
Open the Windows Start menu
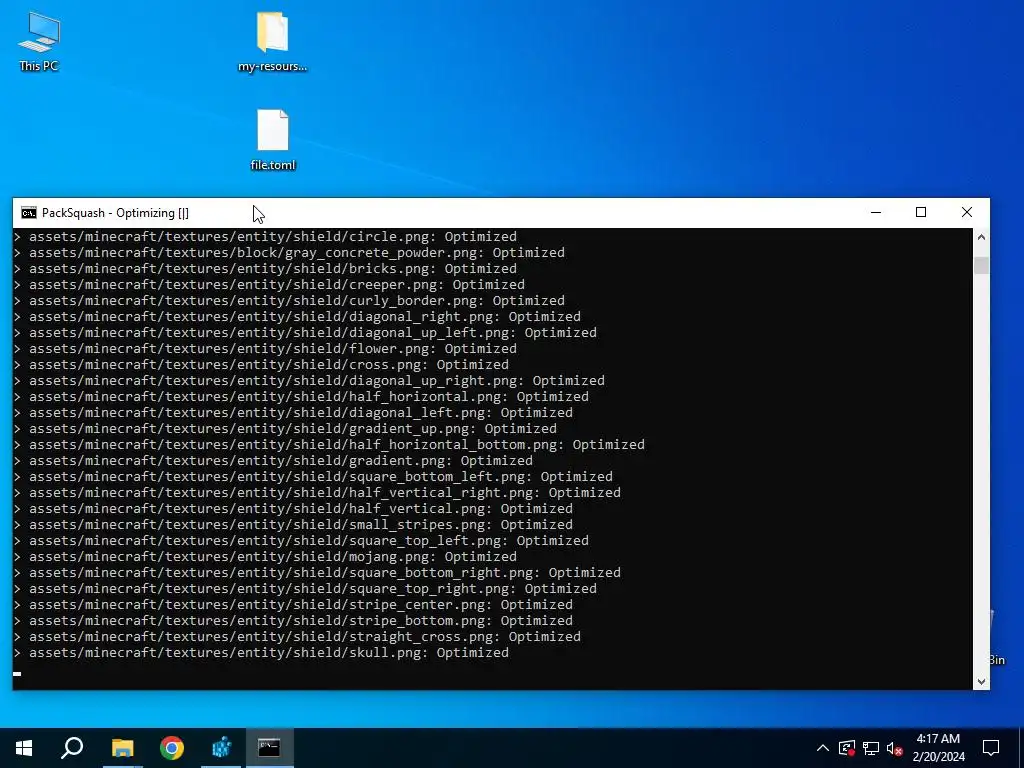[24, 748]
